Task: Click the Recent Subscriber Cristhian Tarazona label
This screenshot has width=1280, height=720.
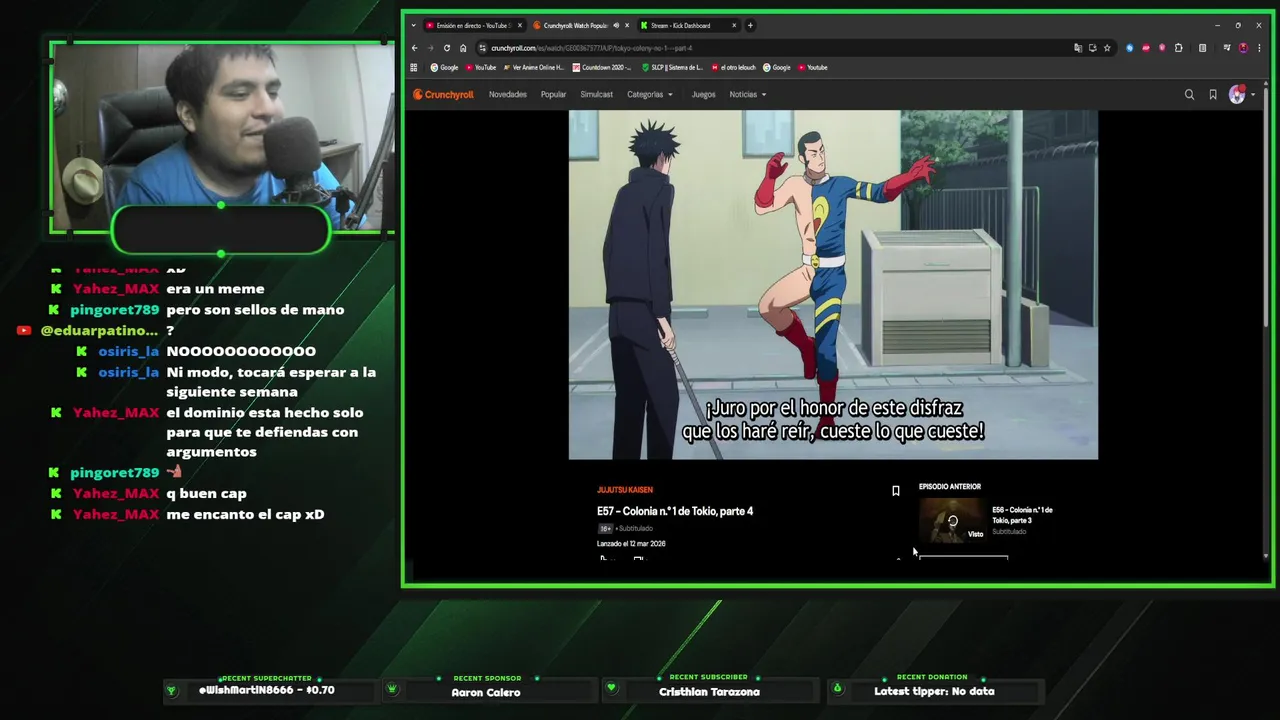Action: [x=709, y=692]
